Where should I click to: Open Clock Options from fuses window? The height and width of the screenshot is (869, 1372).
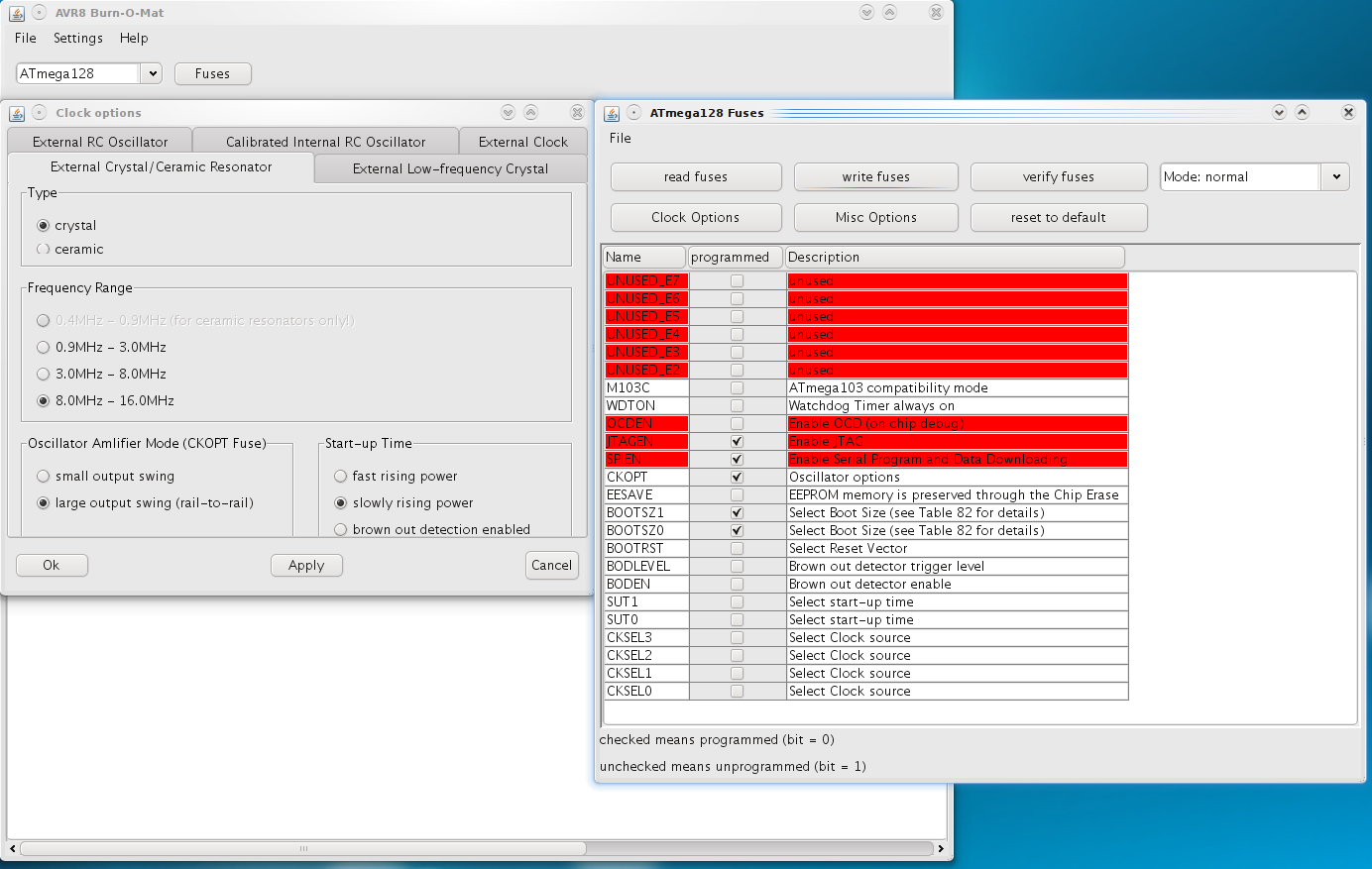pyautogui.click(x=696, y=218)
